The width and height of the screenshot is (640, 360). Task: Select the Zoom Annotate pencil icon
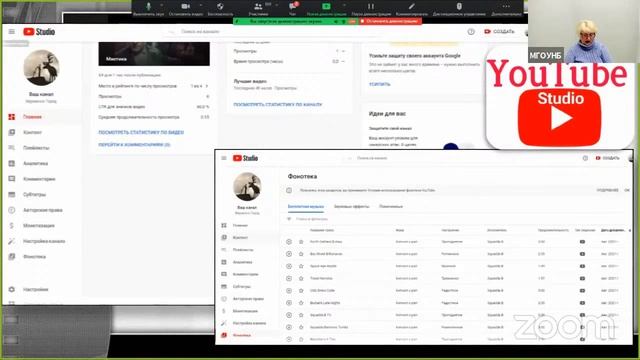click(411, 6)
